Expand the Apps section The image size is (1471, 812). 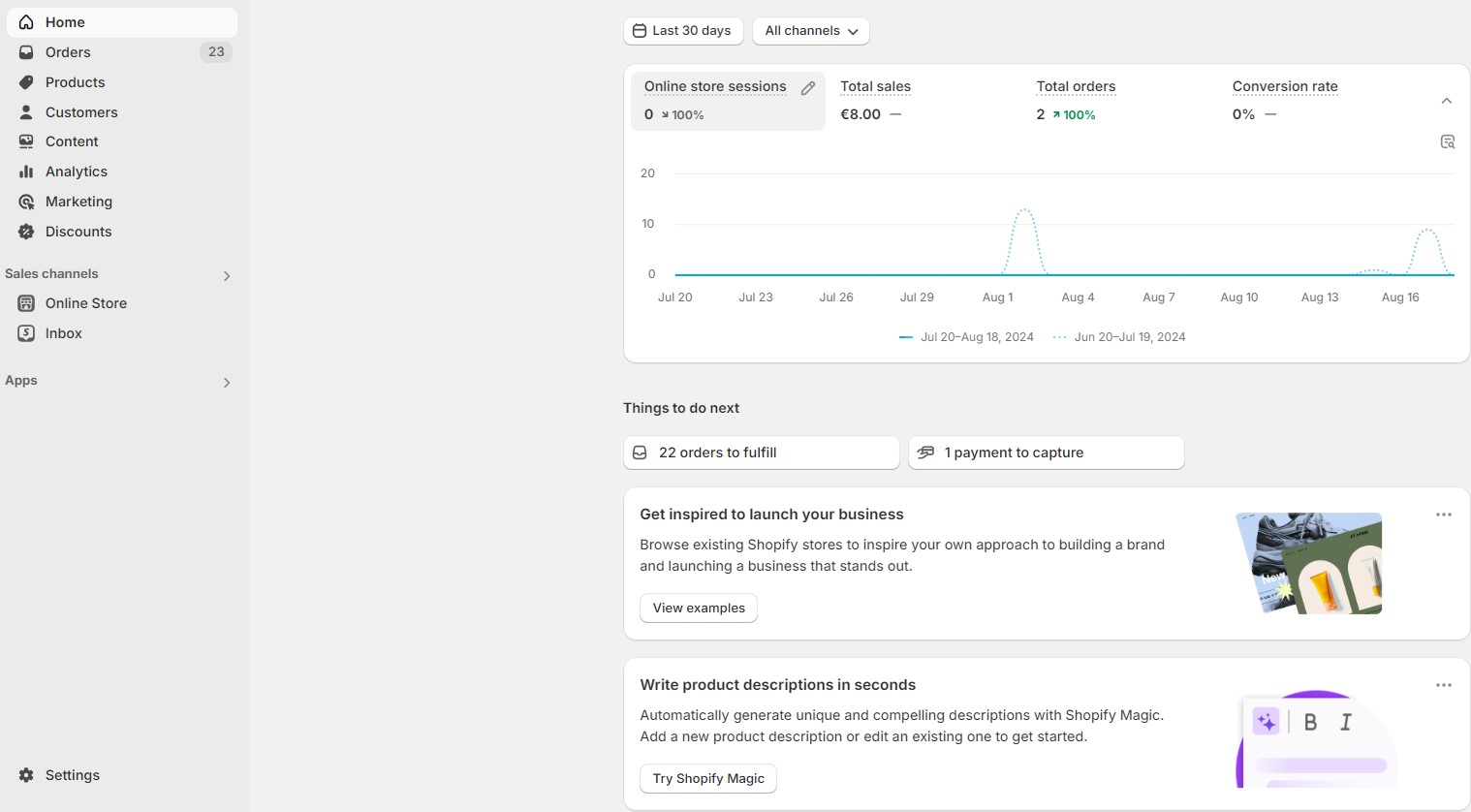tap(226, 382)
